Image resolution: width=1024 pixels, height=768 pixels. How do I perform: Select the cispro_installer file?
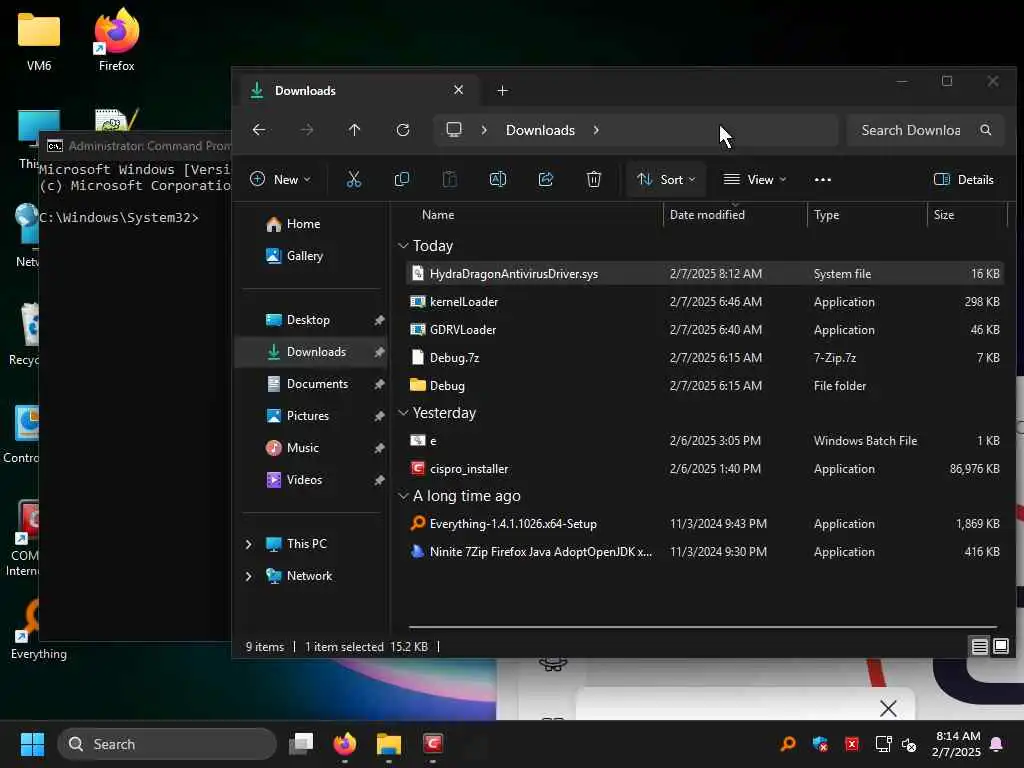[705, 469]
